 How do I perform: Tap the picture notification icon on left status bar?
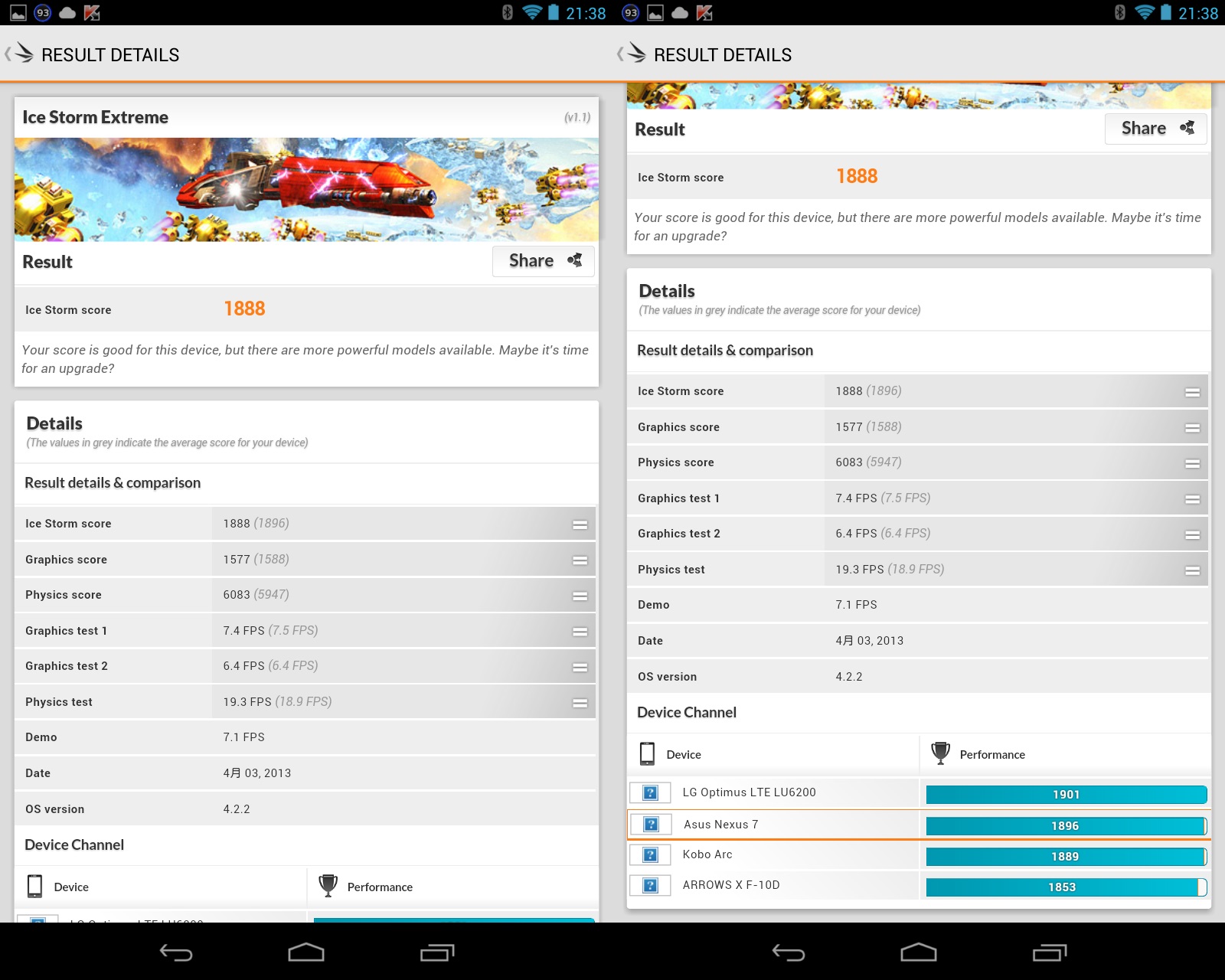point(18,13)
